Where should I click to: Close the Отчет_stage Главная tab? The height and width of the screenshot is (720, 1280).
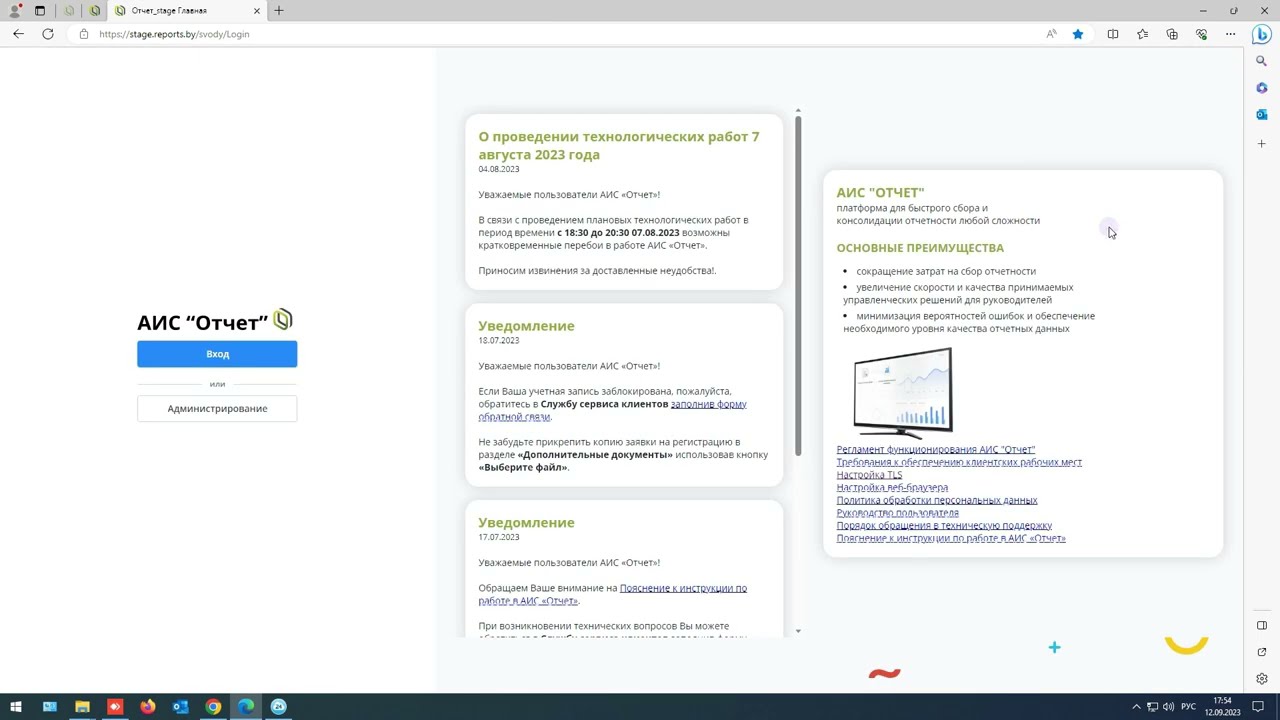(x=257, y=11)
